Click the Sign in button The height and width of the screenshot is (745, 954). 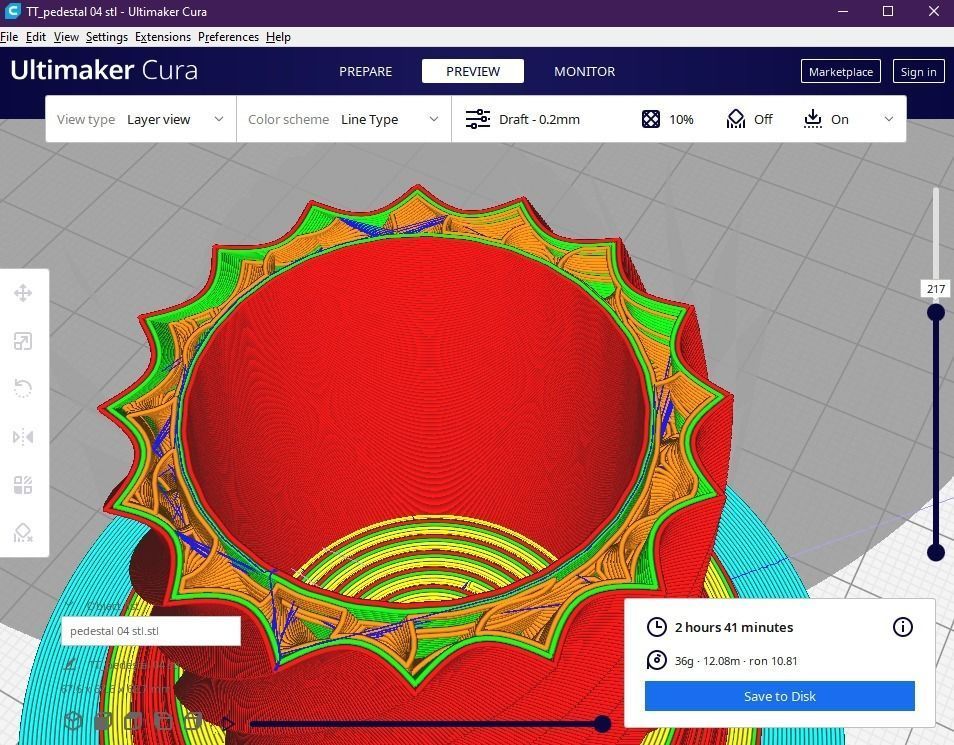pos(918,72)
